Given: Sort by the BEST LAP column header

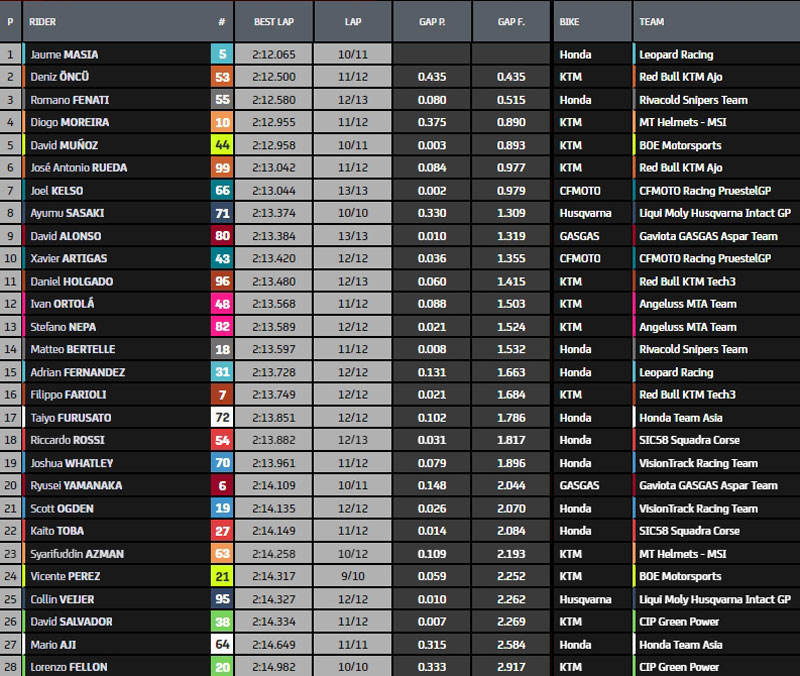Looking at the screenshot, I should pos(272,20).
